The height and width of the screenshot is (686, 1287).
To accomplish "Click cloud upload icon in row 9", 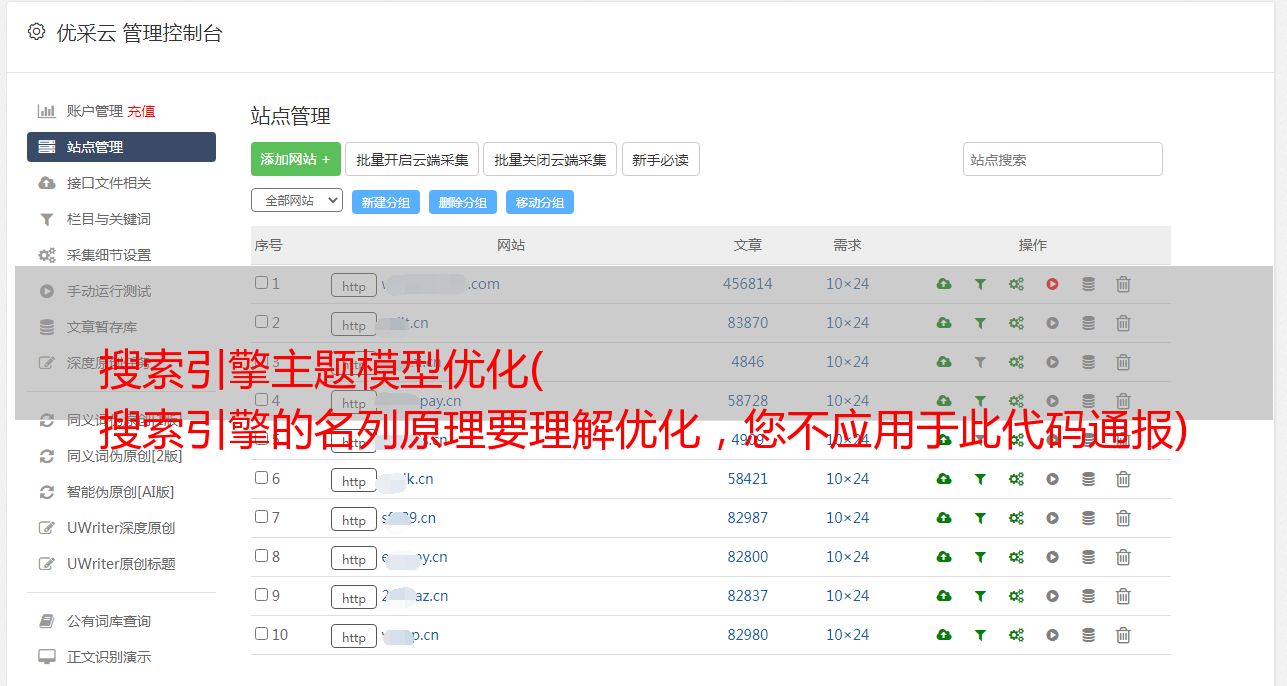I will (944, 596).
